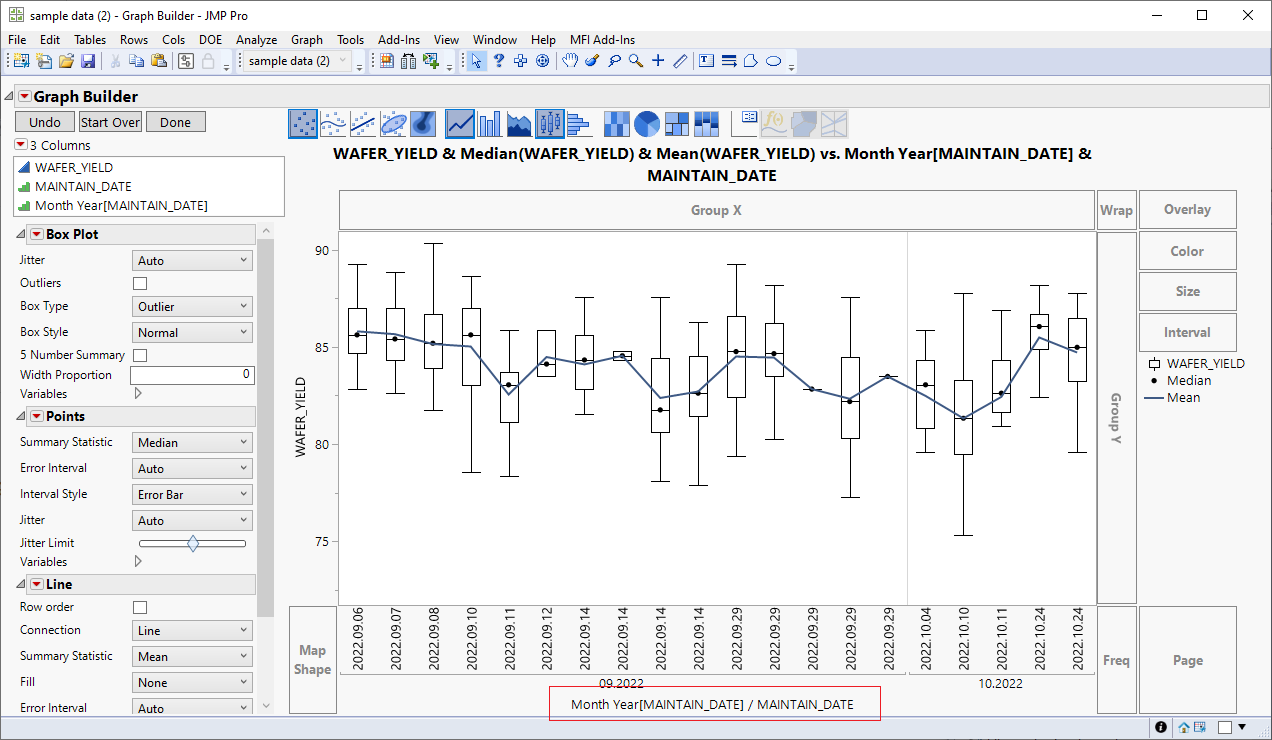Adjust the Jitter Limit slider
Screen dimensions: 1272x740
point(192,543)
